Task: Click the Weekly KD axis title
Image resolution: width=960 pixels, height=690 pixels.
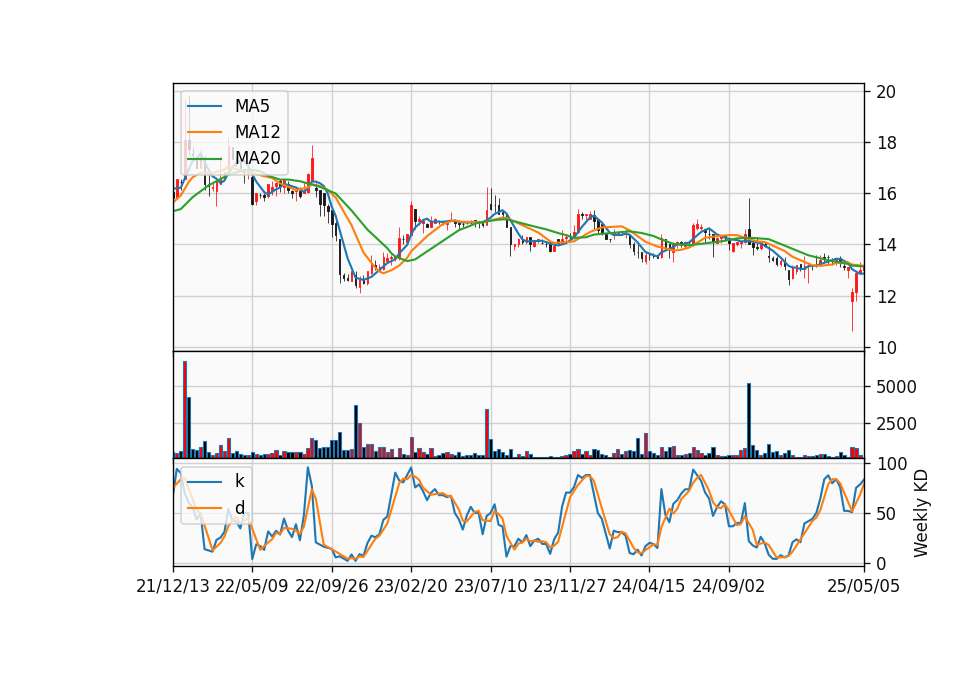Action: 921,514
